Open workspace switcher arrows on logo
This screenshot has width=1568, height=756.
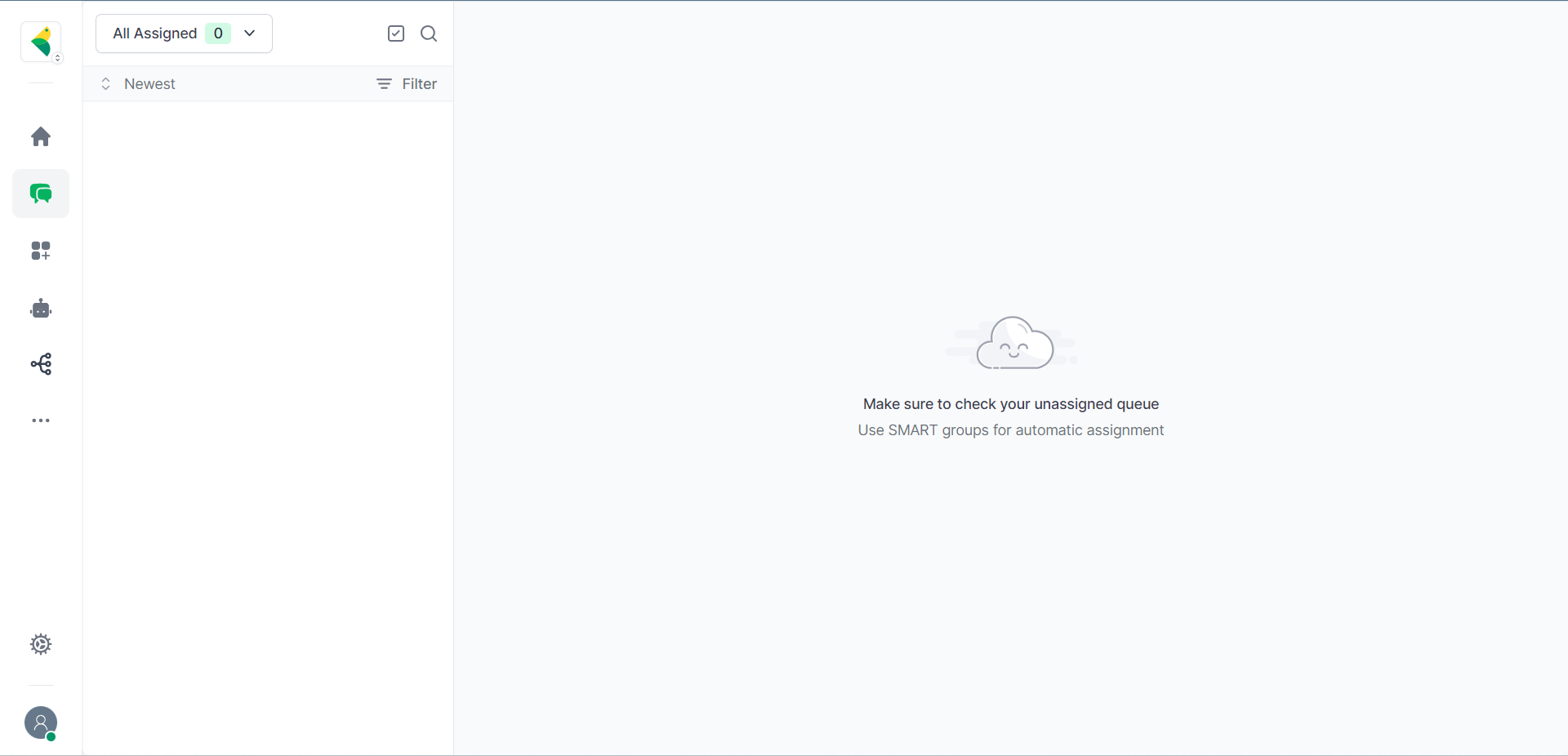tap(58, 58)
